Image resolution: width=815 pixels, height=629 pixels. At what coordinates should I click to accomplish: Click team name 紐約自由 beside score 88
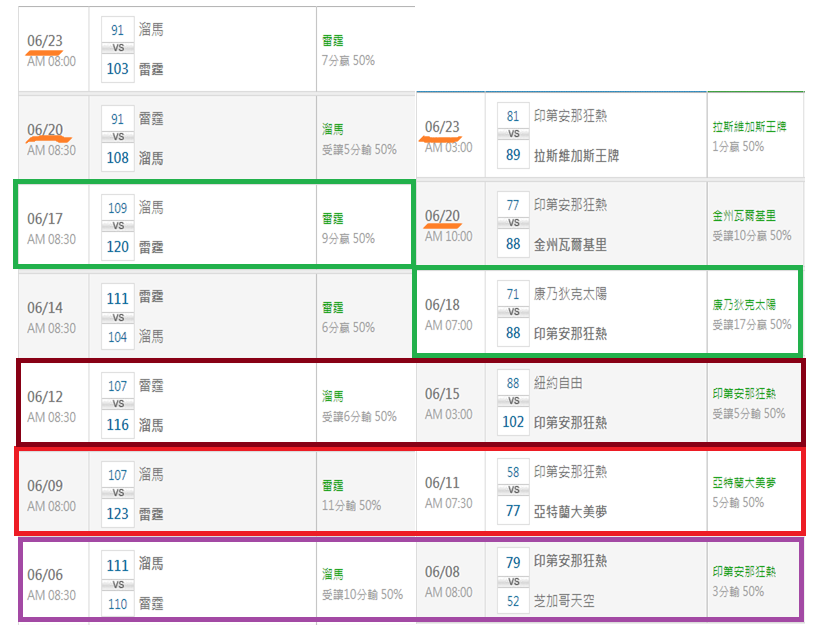point(558,383)
